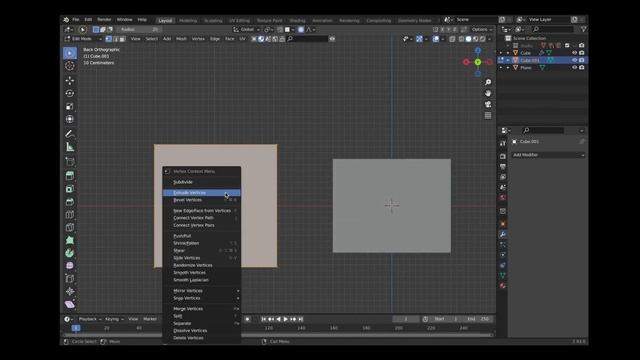Choose Merge Vertices from context menu
This screenshot has height=360, width=640.
pos(202,309)
